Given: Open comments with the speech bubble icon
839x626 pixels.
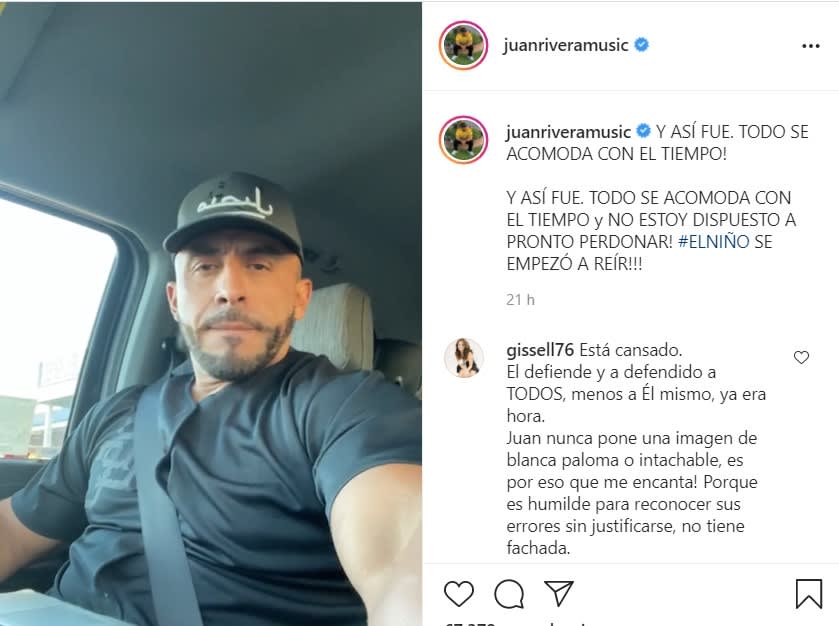Looking at the screenshot, I should [509, 594].
